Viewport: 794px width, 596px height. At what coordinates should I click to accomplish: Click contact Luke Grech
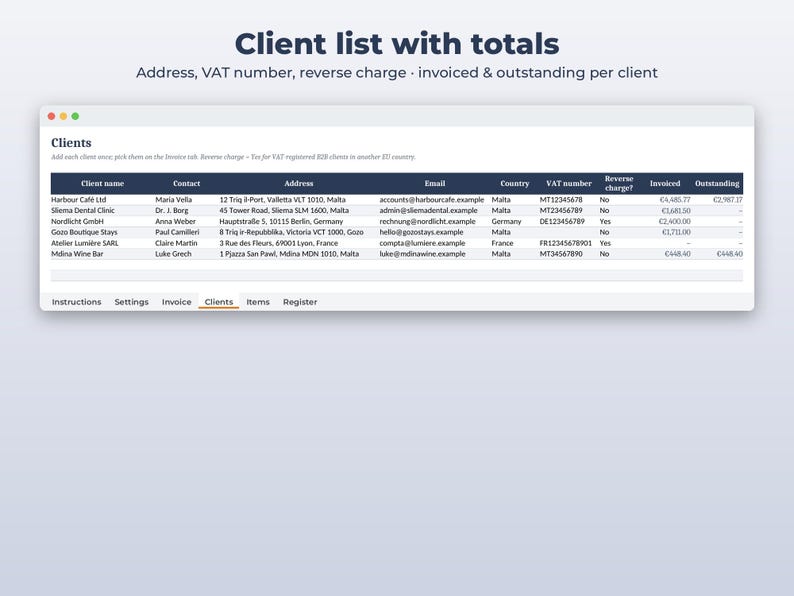(x=174, y=254)
